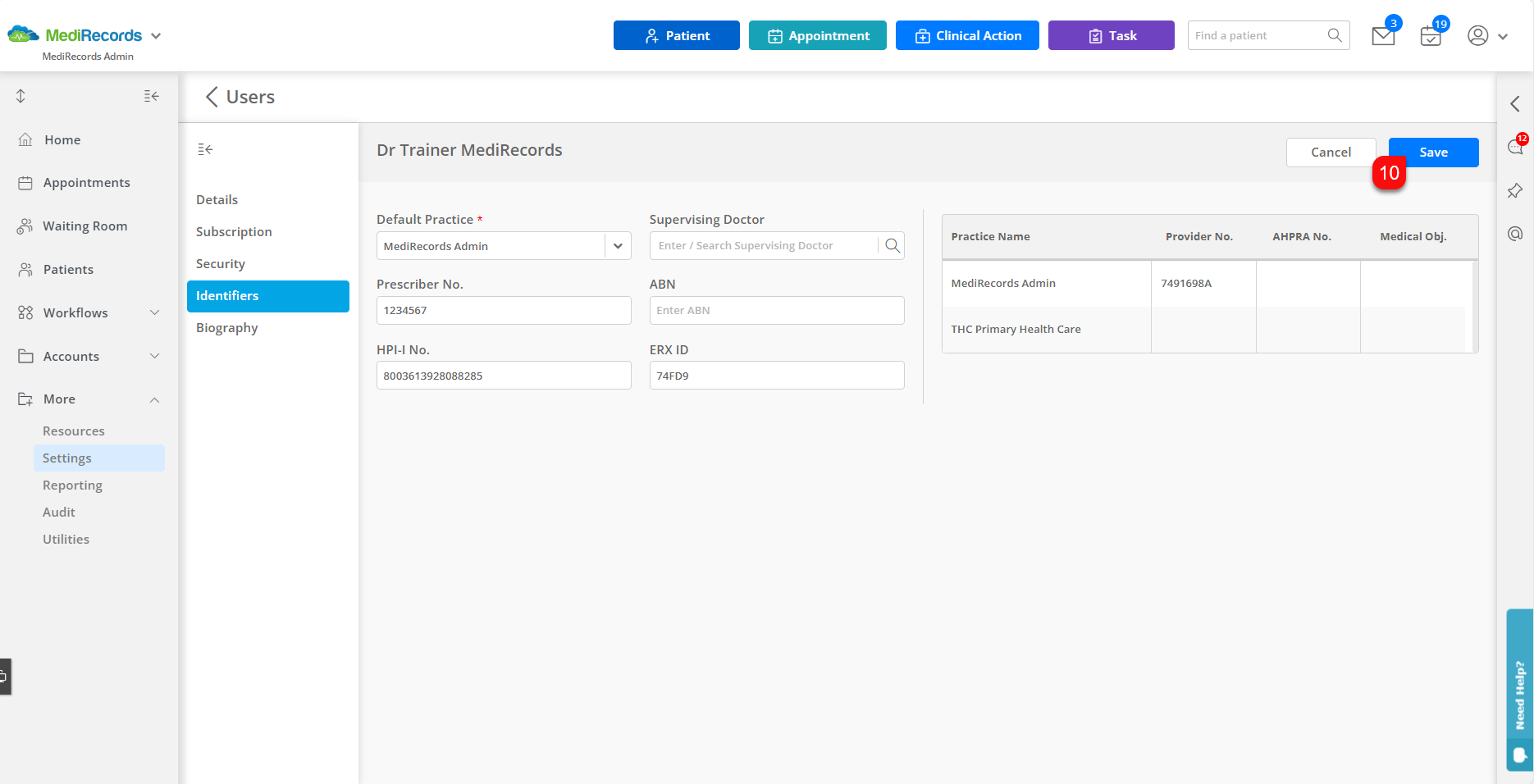
Task: Click the Waiting Room people icon
Action: [x=25, y=226]
